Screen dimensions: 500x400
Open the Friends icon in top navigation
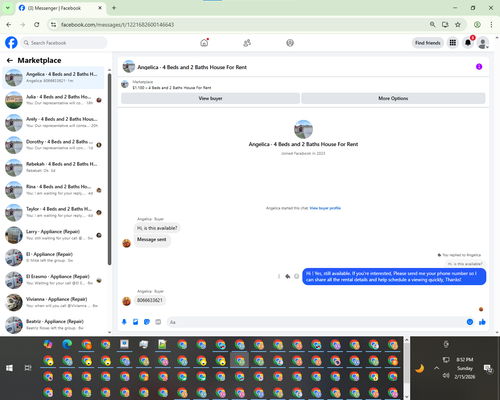[247, 43]
